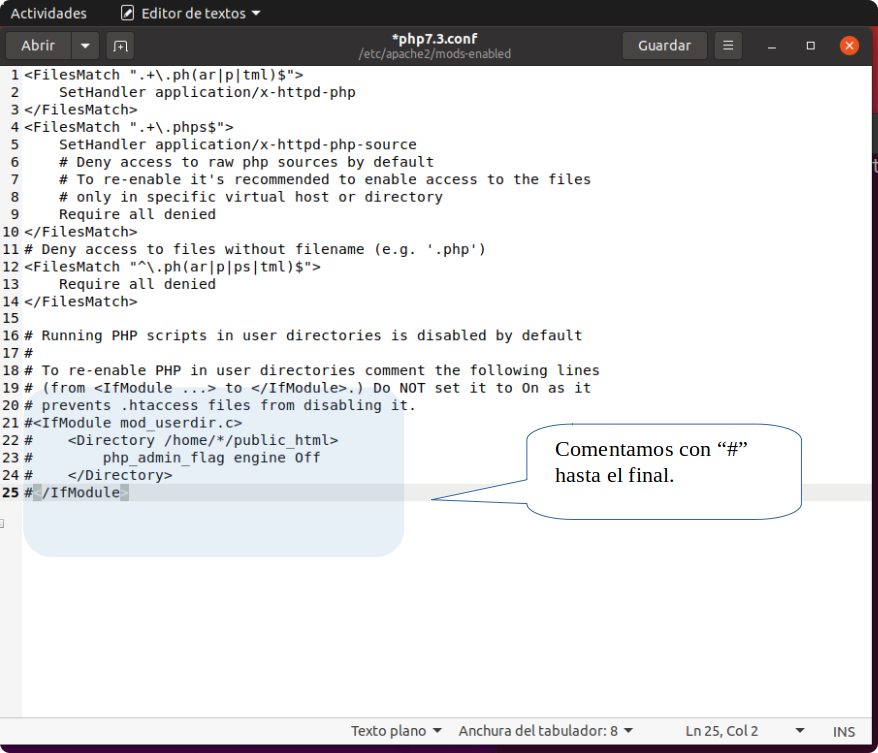Viewport: 878px width, 753px height.
Task: Click the /etc/apache2/mods-enabled path subtitle
Action: 435,54
